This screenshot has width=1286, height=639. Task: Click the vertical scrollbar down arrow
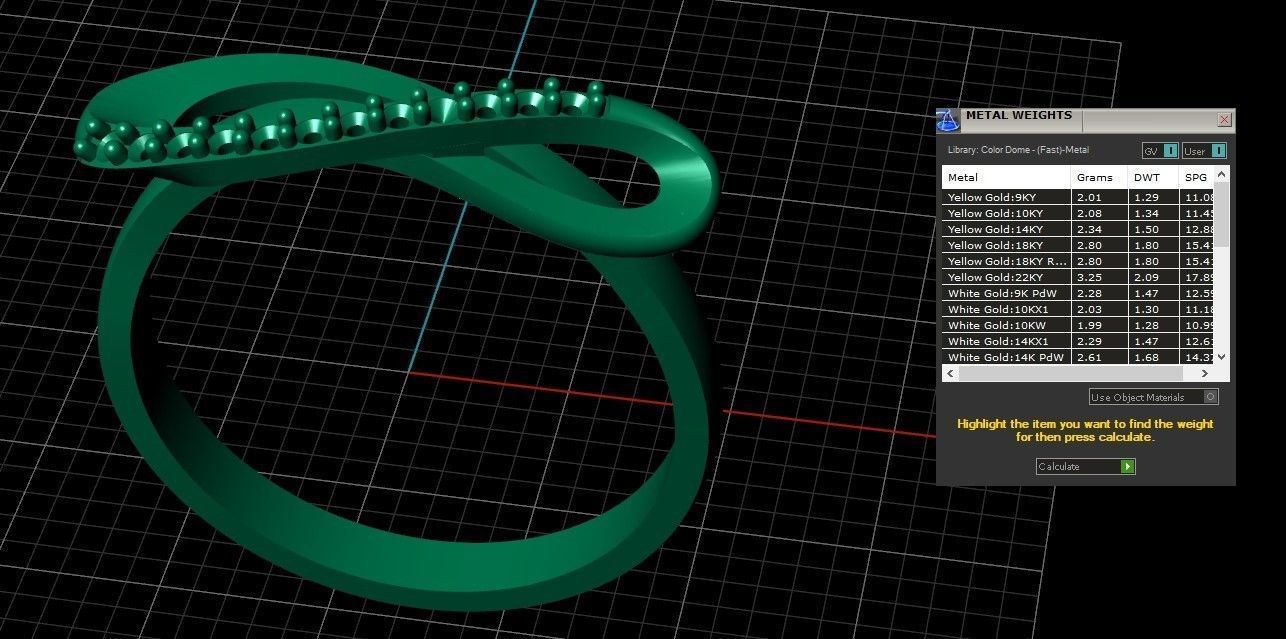[x=1222, y=357]
